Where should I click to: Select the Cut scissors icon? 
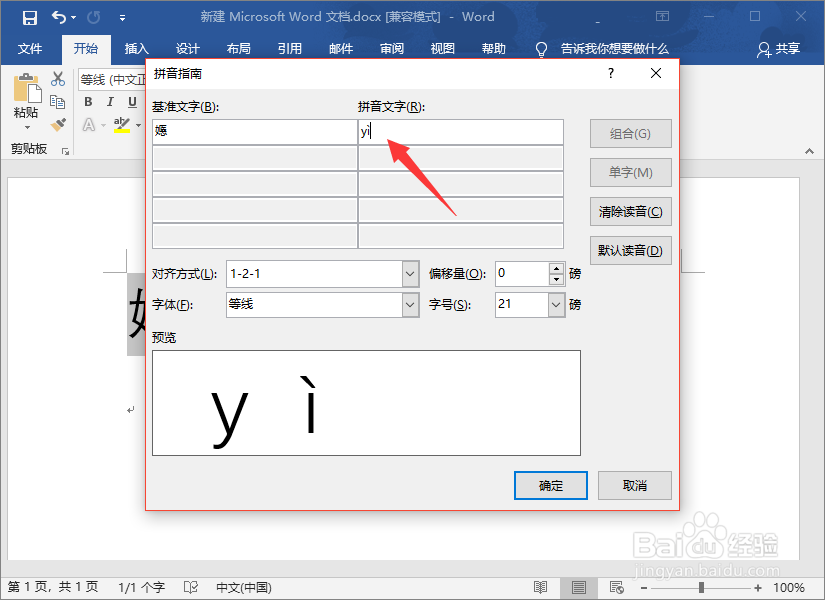tap(57, 78)
